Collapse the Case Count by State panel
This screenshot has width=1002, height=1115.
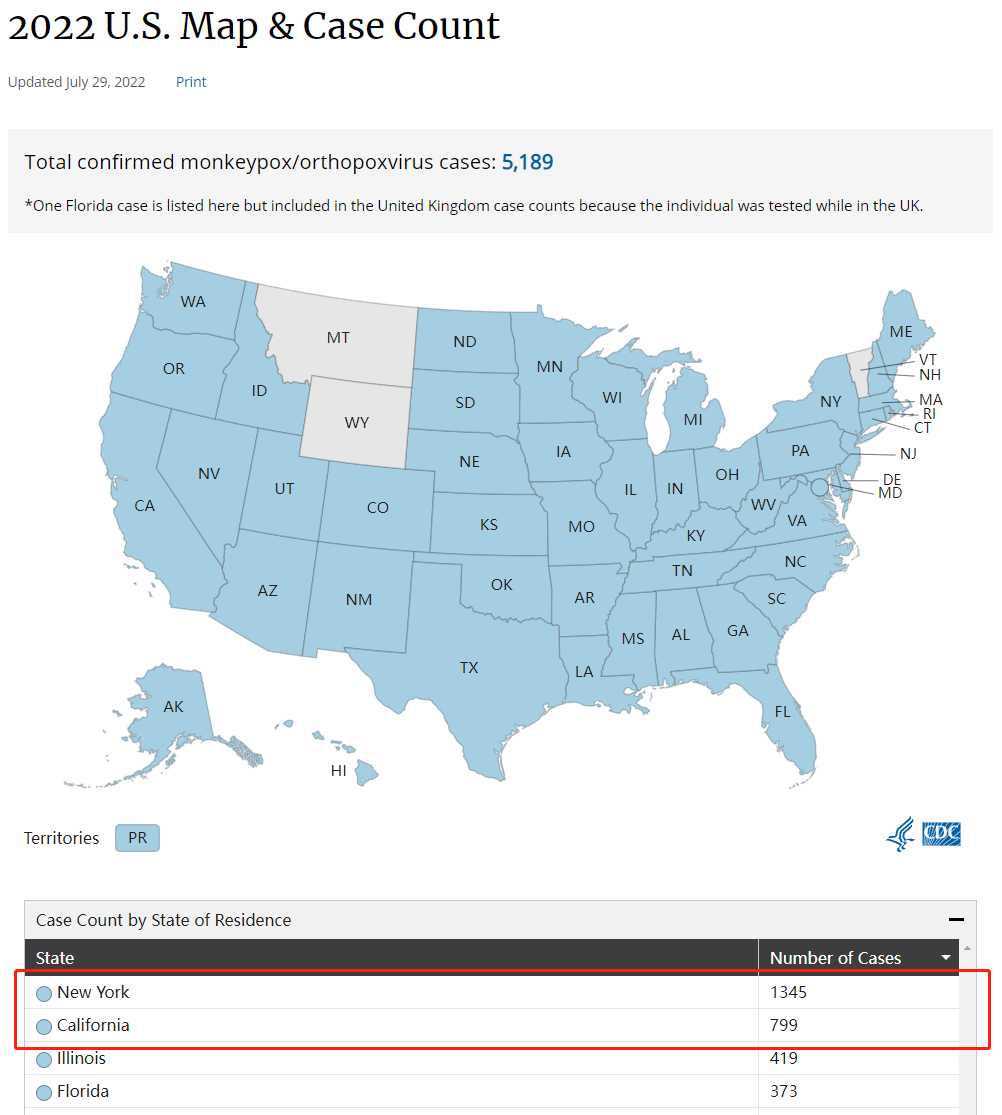click(x=956, y=919)
